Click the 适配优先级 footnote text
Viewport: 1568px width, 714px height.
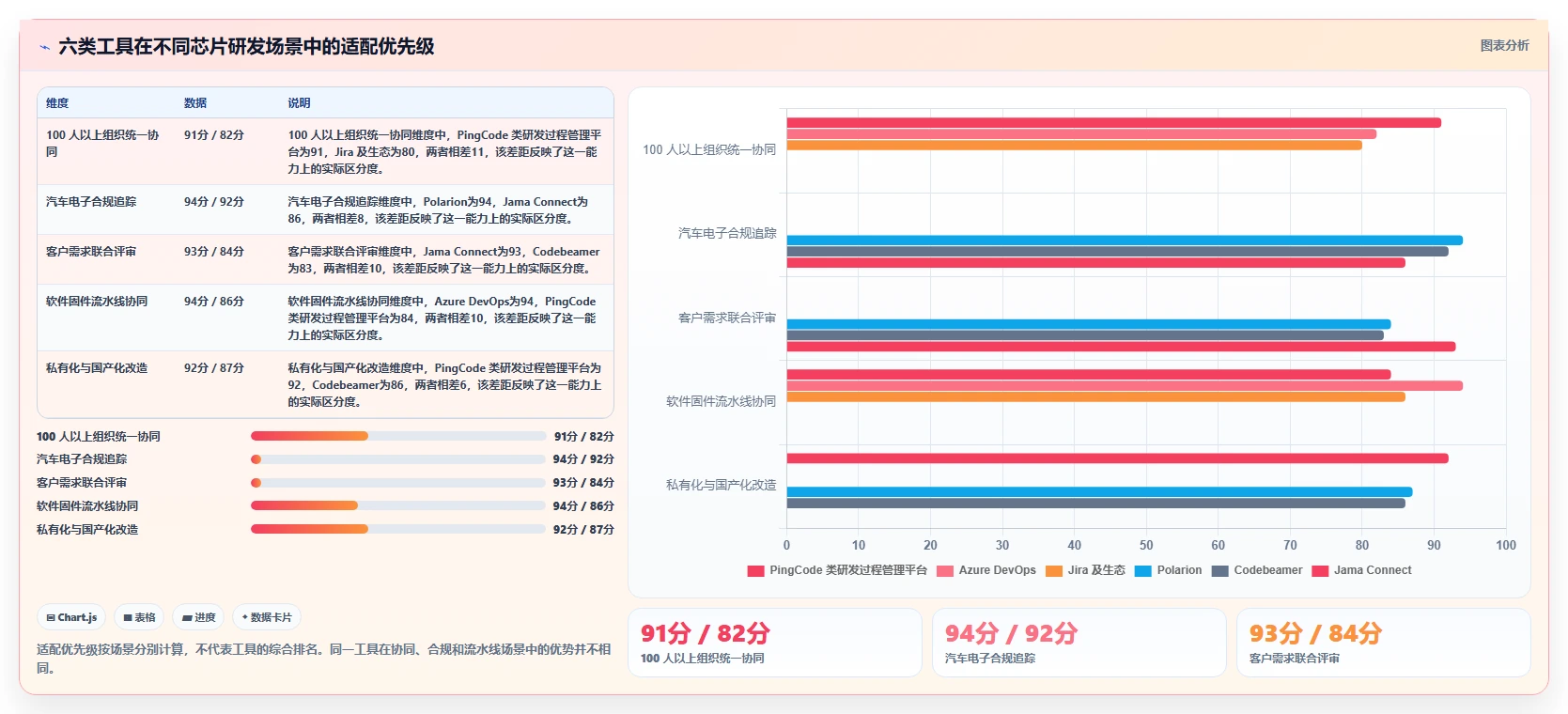tap(324, 659)
